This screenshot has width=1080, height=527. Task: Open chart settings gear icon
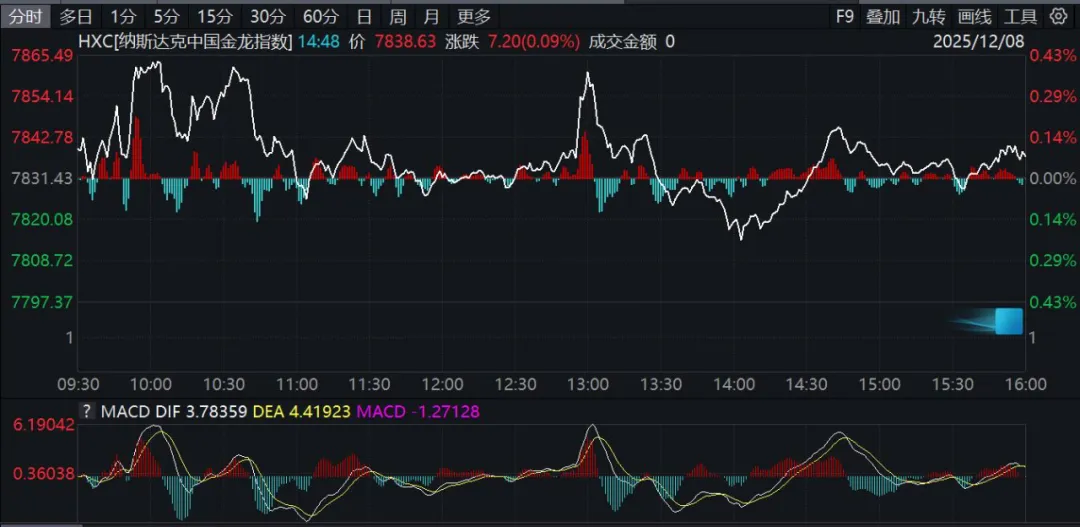(1060, 16)
